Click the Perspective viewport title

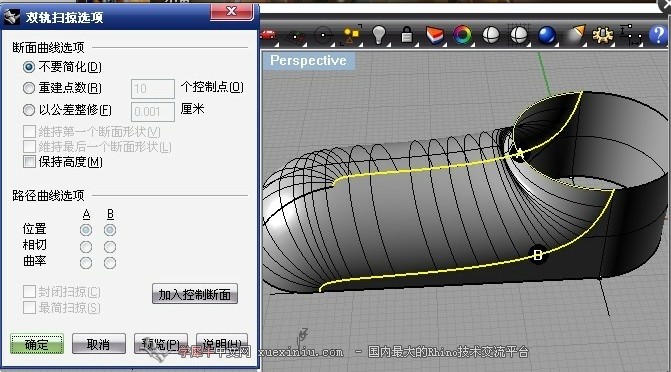click(x=308, y=61)
